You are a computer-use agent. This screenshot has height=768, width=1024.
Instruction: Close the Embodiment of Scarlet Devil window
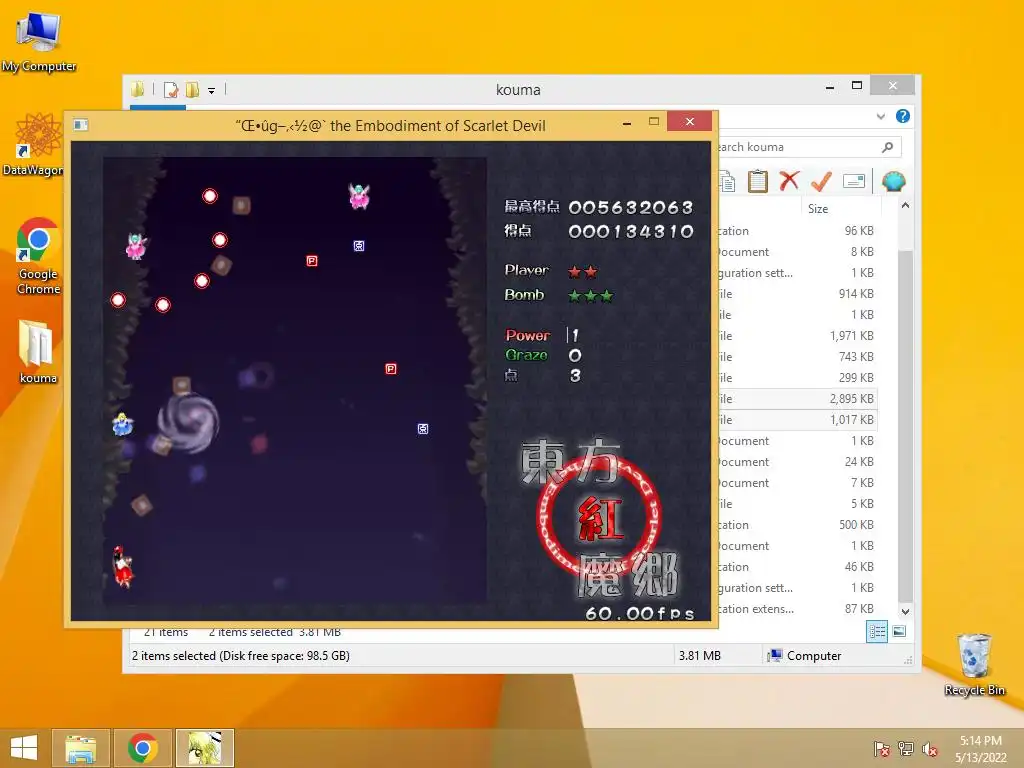point(690,121)
